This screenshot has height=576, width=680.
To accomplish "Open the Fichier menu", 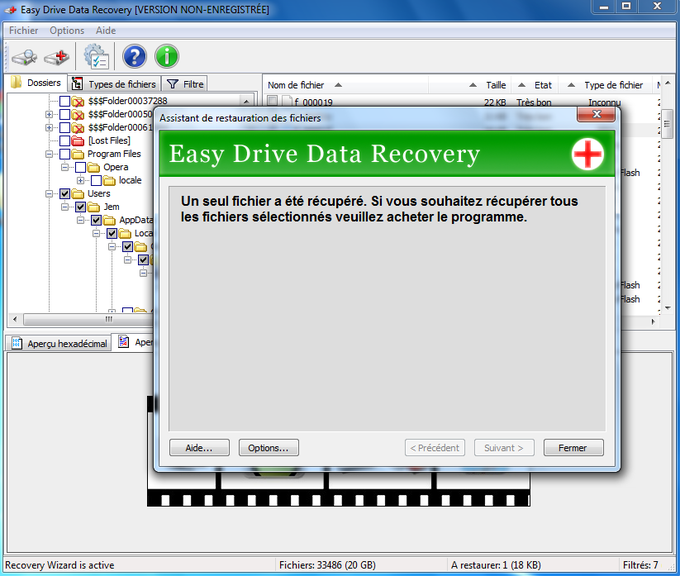I will pos(23,30).
